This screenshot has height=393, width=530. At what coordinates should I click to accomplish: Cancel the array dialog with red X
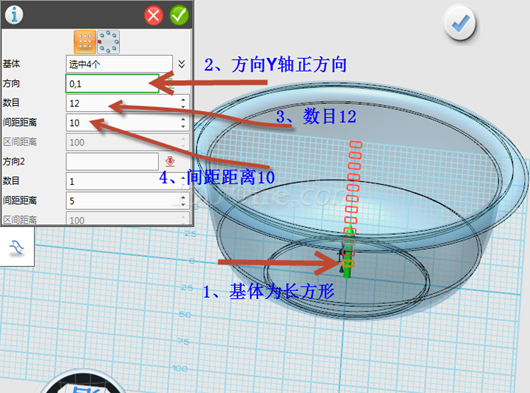click(154, 15)
